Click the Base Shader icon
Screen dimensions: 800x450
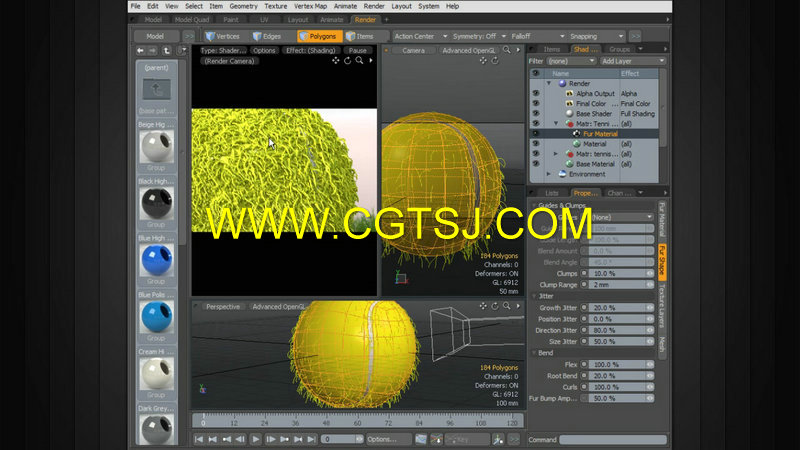click(569, 114)
